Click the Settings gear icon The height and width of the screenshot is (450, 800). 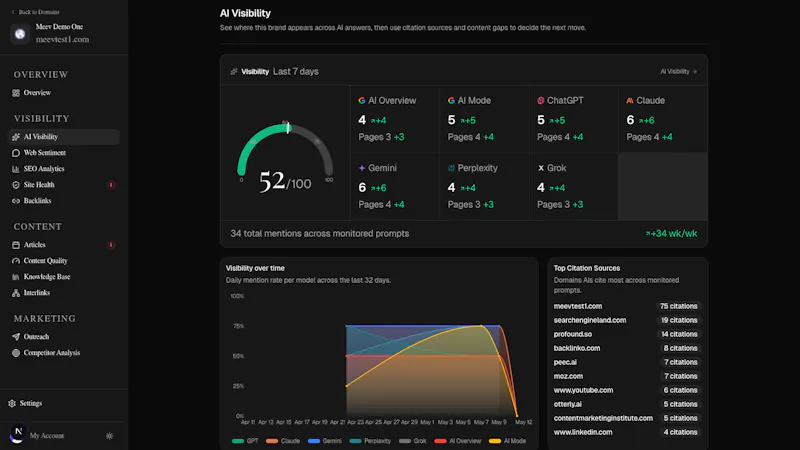click(x=12, y=403)
